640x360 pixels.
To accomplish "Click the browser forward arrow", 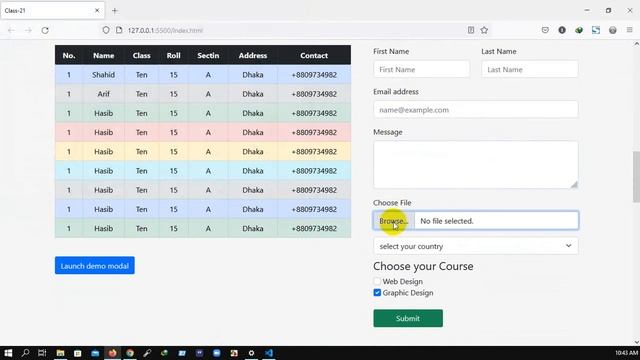I will (x=28, y=30).
